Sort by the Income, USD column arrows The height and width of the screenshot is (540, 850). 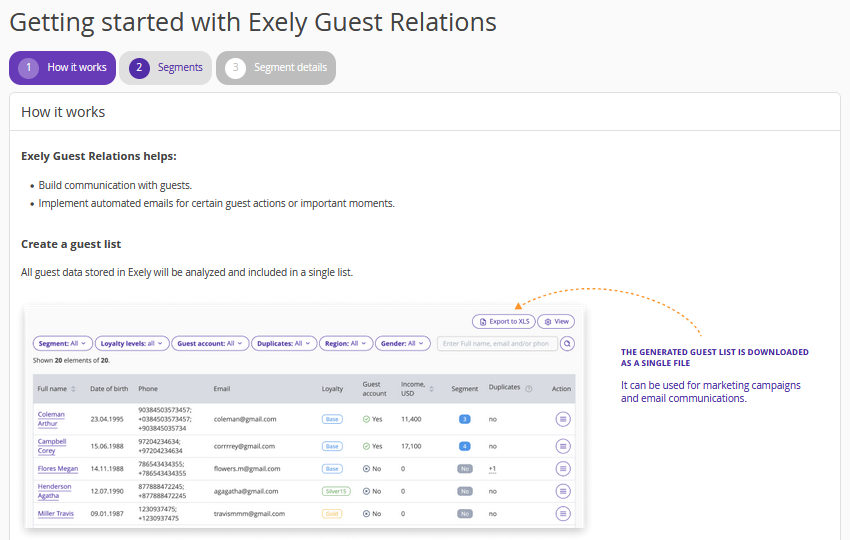pyautogui.click(x=432, y=388)
